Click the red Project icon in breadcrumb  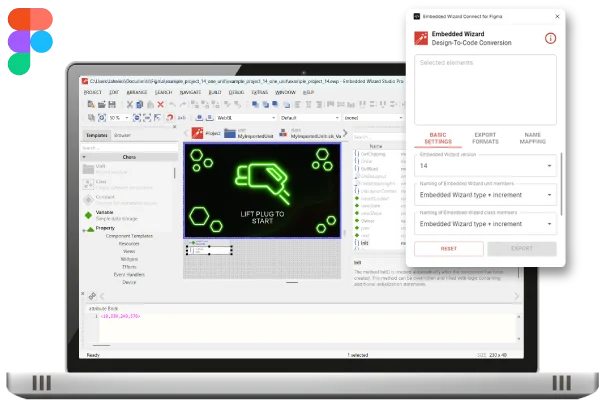[x=197, y=133]
